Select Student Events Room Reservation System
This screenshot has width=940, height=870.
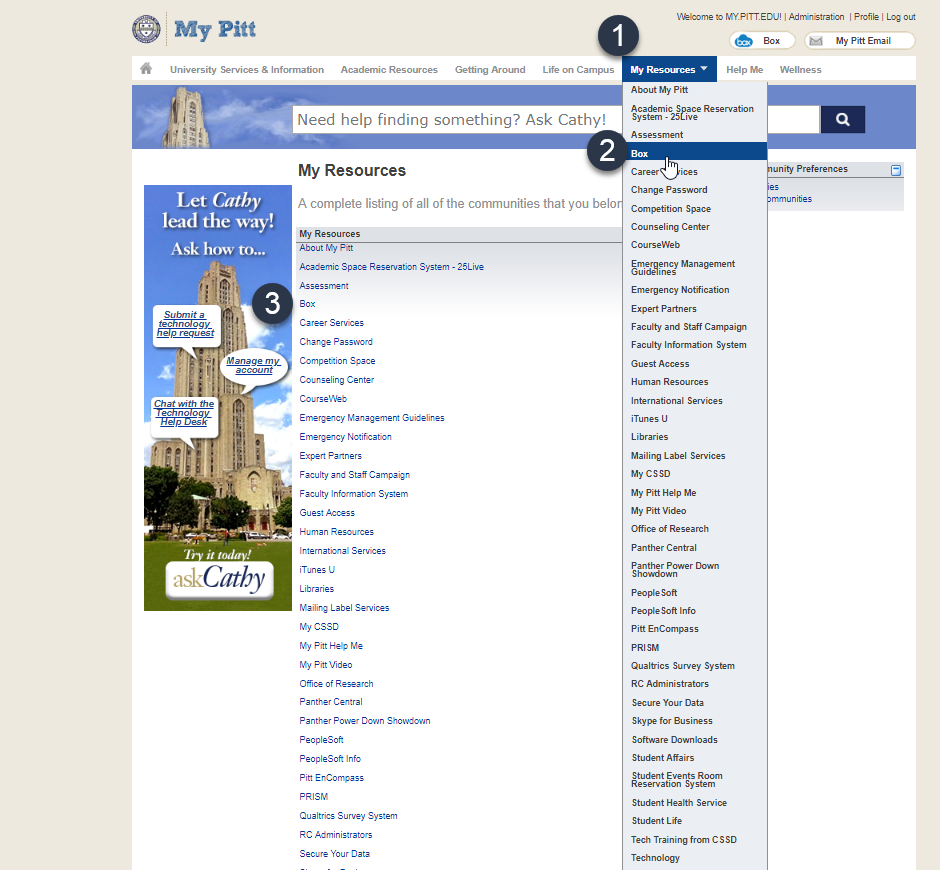(677, 779)
